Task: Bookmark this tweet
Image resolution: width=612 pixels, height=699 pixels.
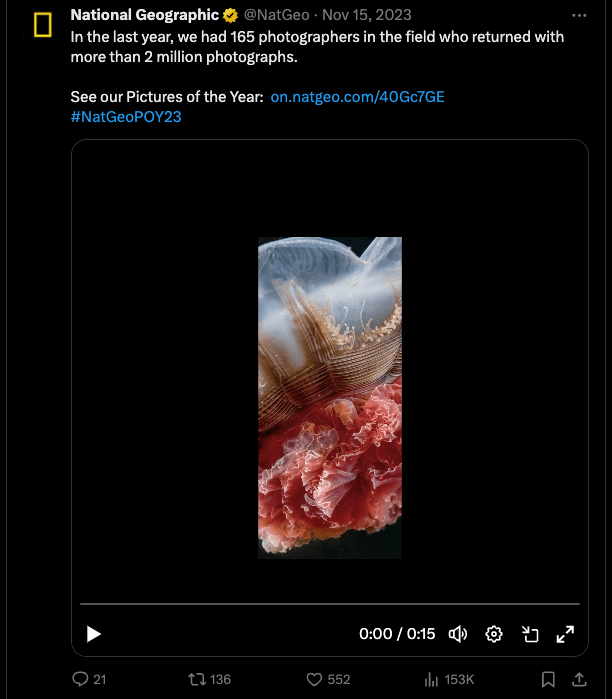Action: (x=548, y=679)
